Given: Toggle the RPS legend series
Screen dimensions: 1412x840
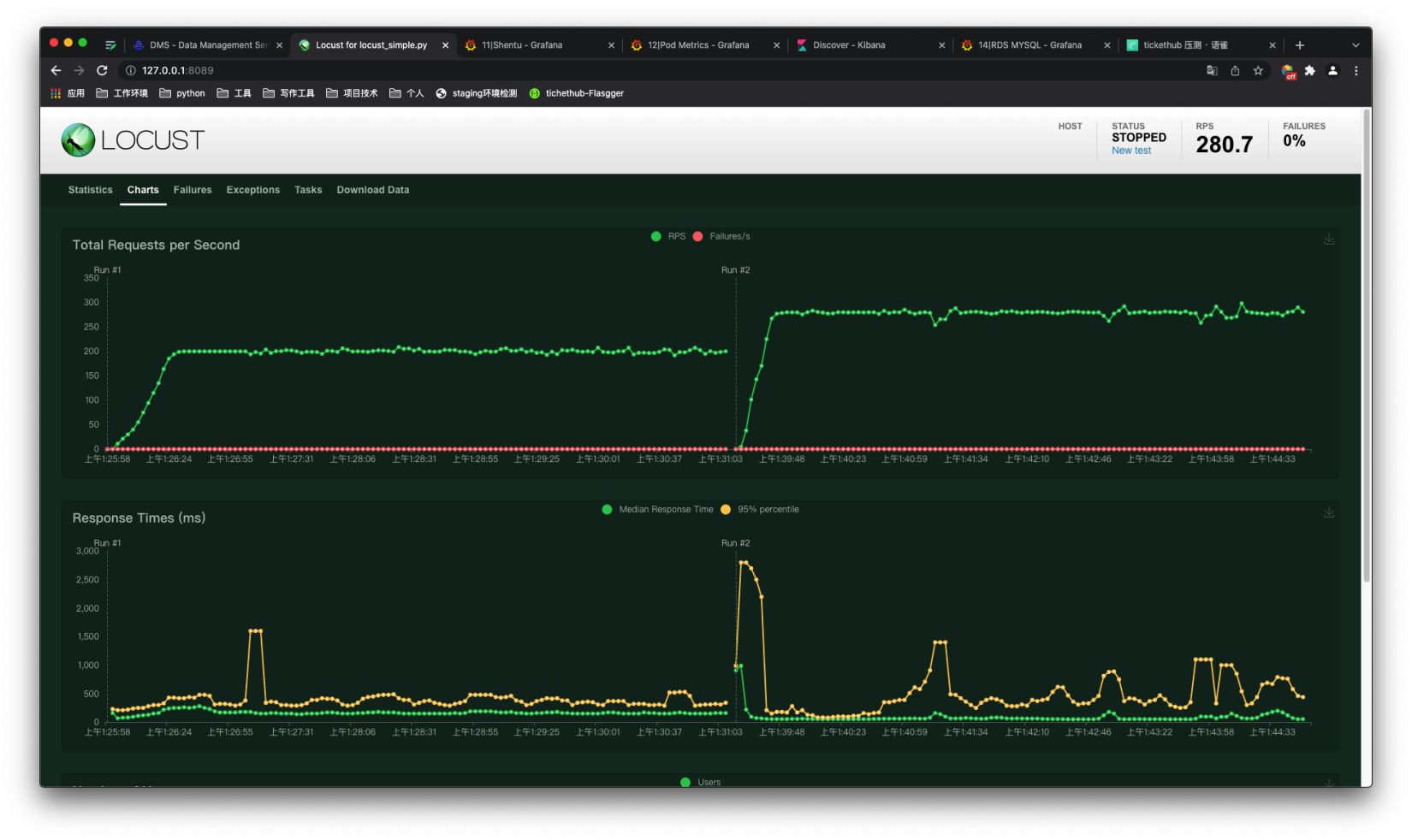Looking at the screenshot, I should 668,236.
